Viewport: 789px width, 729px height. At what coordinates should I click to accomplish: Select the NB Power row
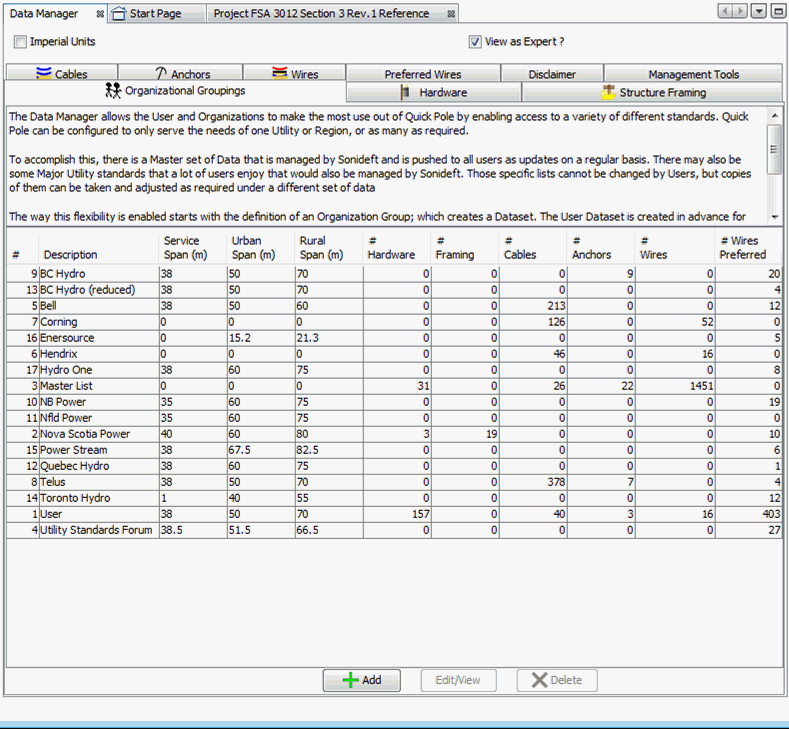tap(394, 402)
